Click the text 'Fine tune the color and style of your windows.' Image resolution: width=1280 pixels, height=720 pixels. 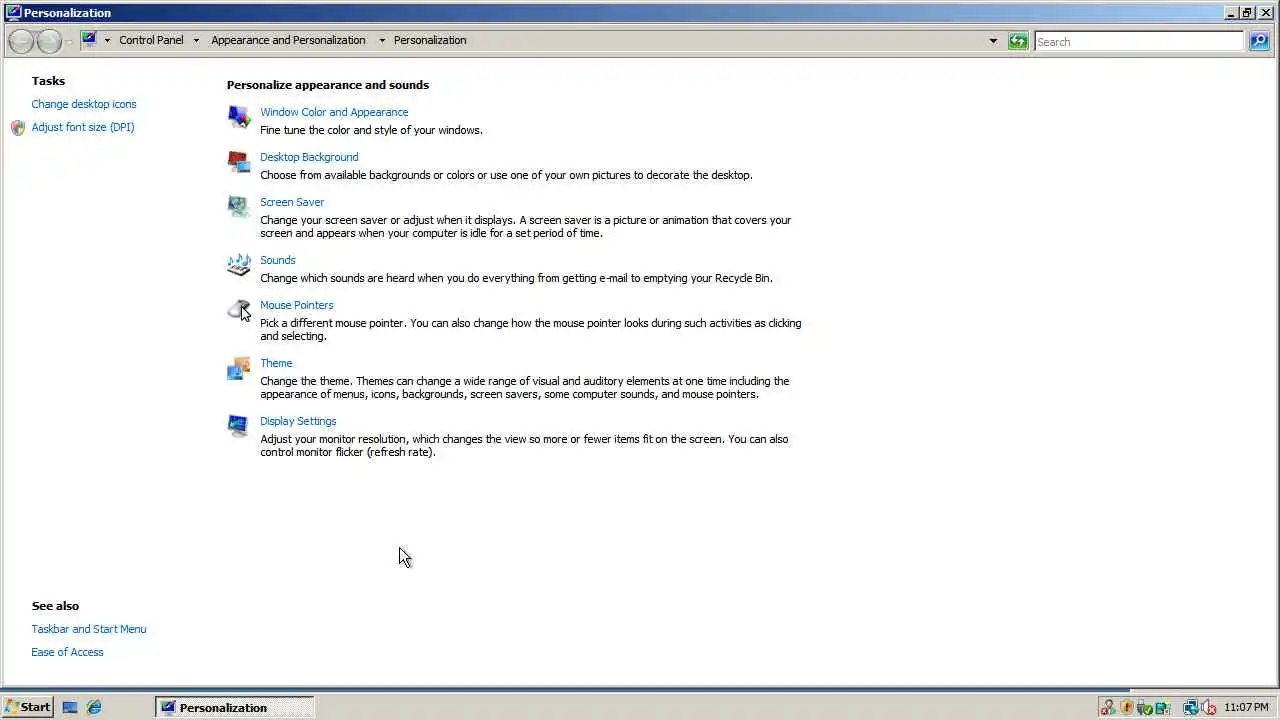pyautogui.click(x=371, y=130)
